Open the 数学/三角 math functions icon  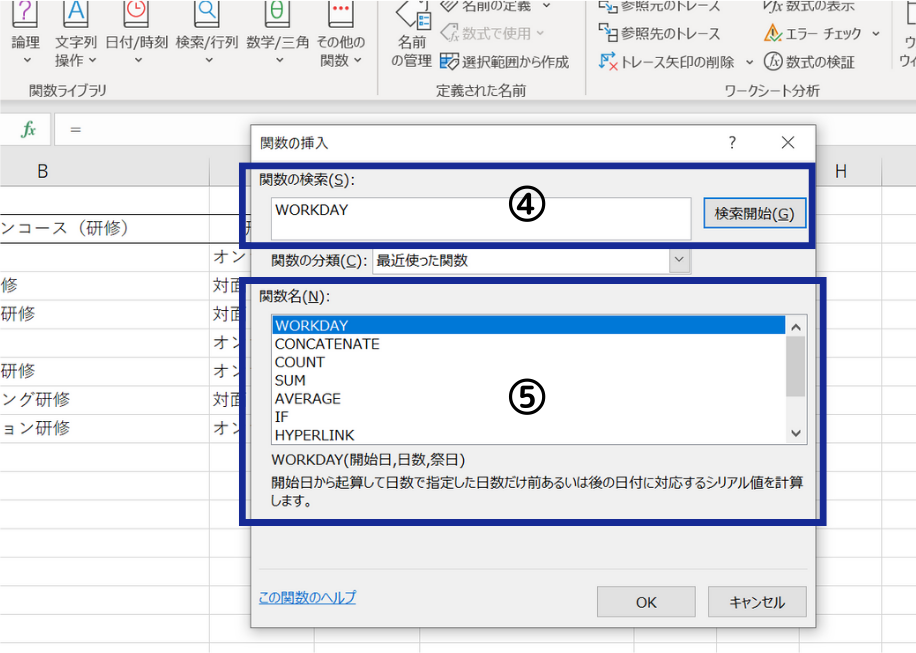pos(277,14)
